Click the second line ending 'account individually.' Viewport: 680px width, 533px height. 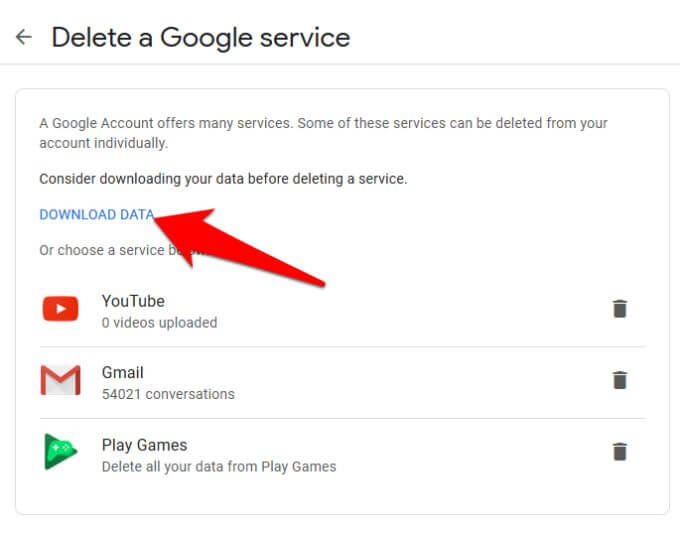click(103, 143)
